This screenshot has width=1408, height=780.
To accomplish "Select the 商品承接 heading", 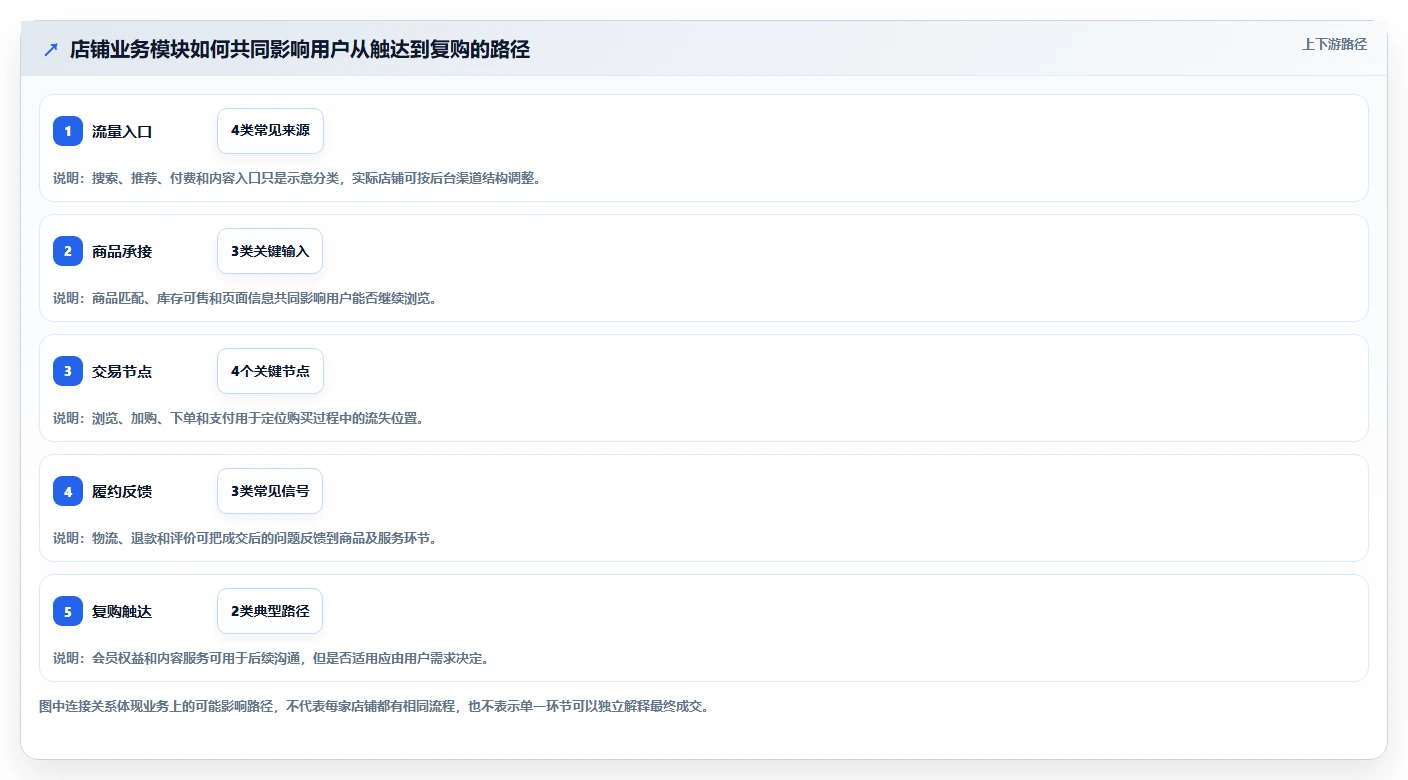I will [x=122, y=251].
